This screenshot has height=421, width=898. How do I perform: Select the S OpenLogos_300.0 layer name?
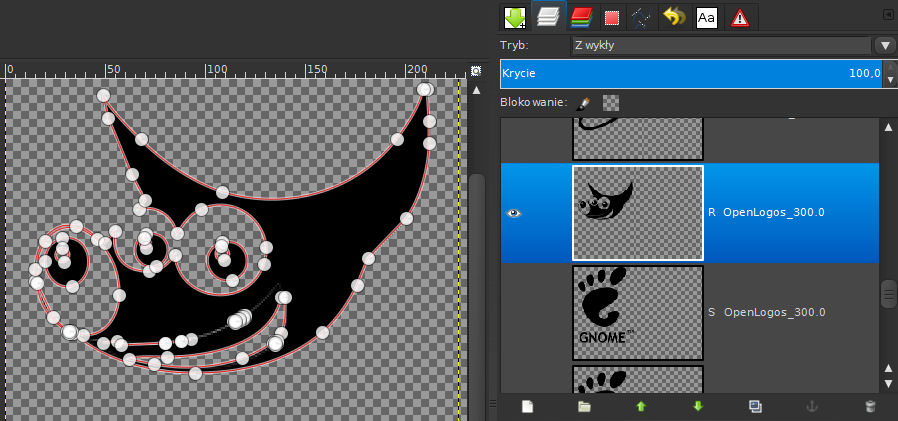coord(767,312)
